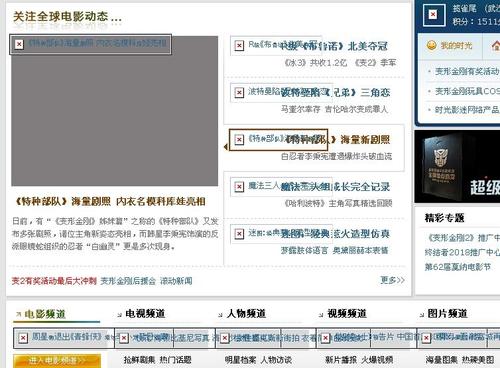Click the broken image icon under 电视频道

point(124,338)
